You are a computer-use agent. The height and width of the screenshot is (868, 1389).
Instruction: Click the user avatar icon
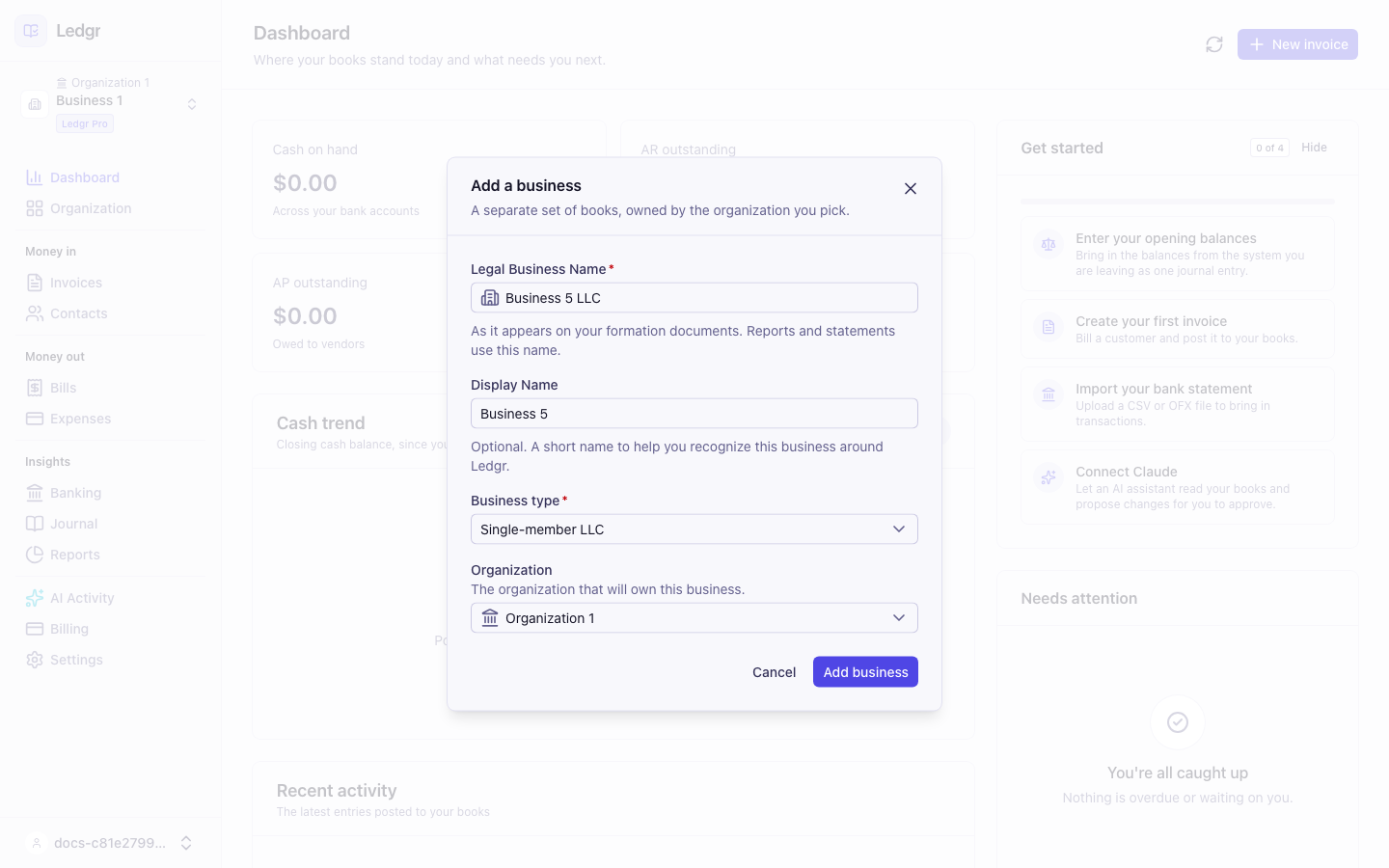[x=36, y=843]
